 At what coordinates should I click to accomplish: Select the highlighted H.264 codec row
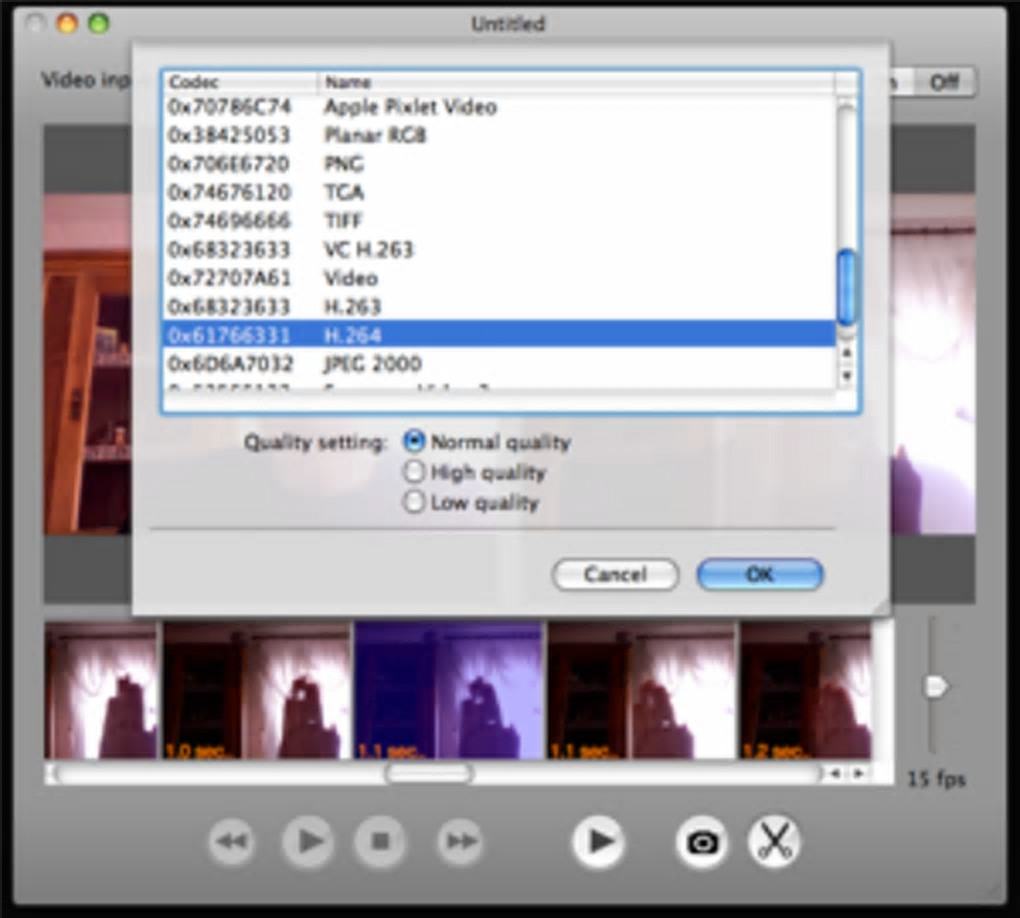(499, 335)
